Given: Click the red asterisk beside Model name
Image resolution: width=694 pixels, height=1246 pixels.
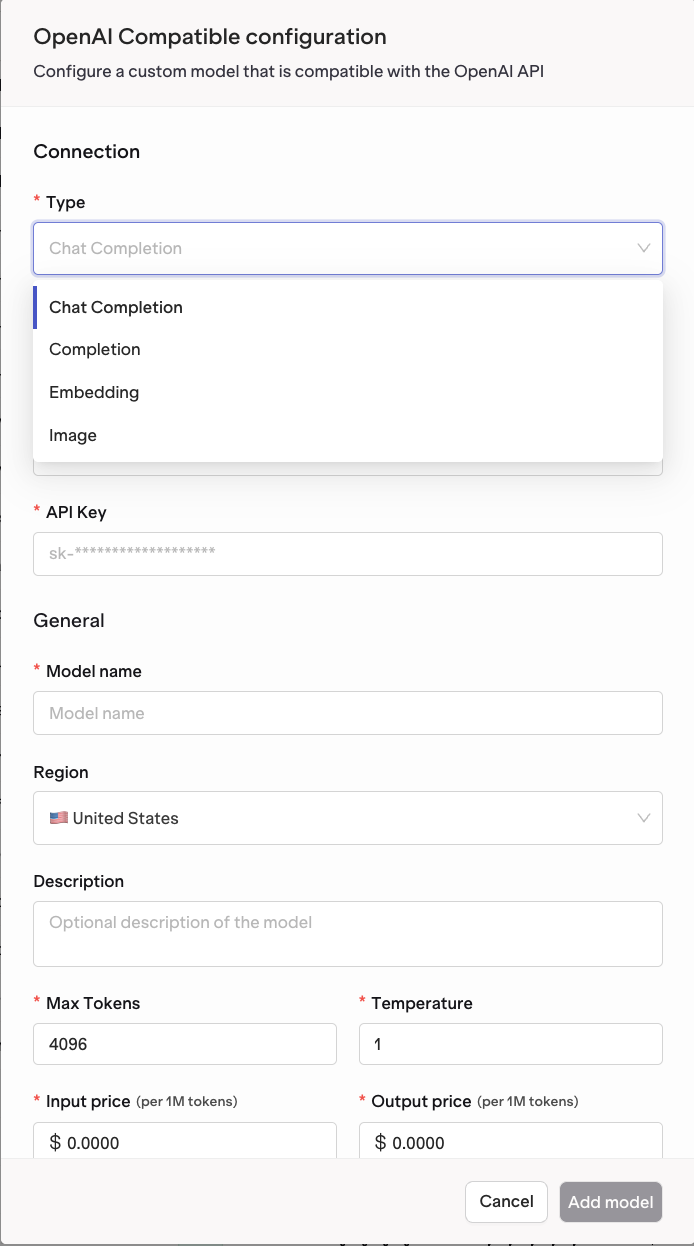Looking at the screenshot, I should coord(38,671).
